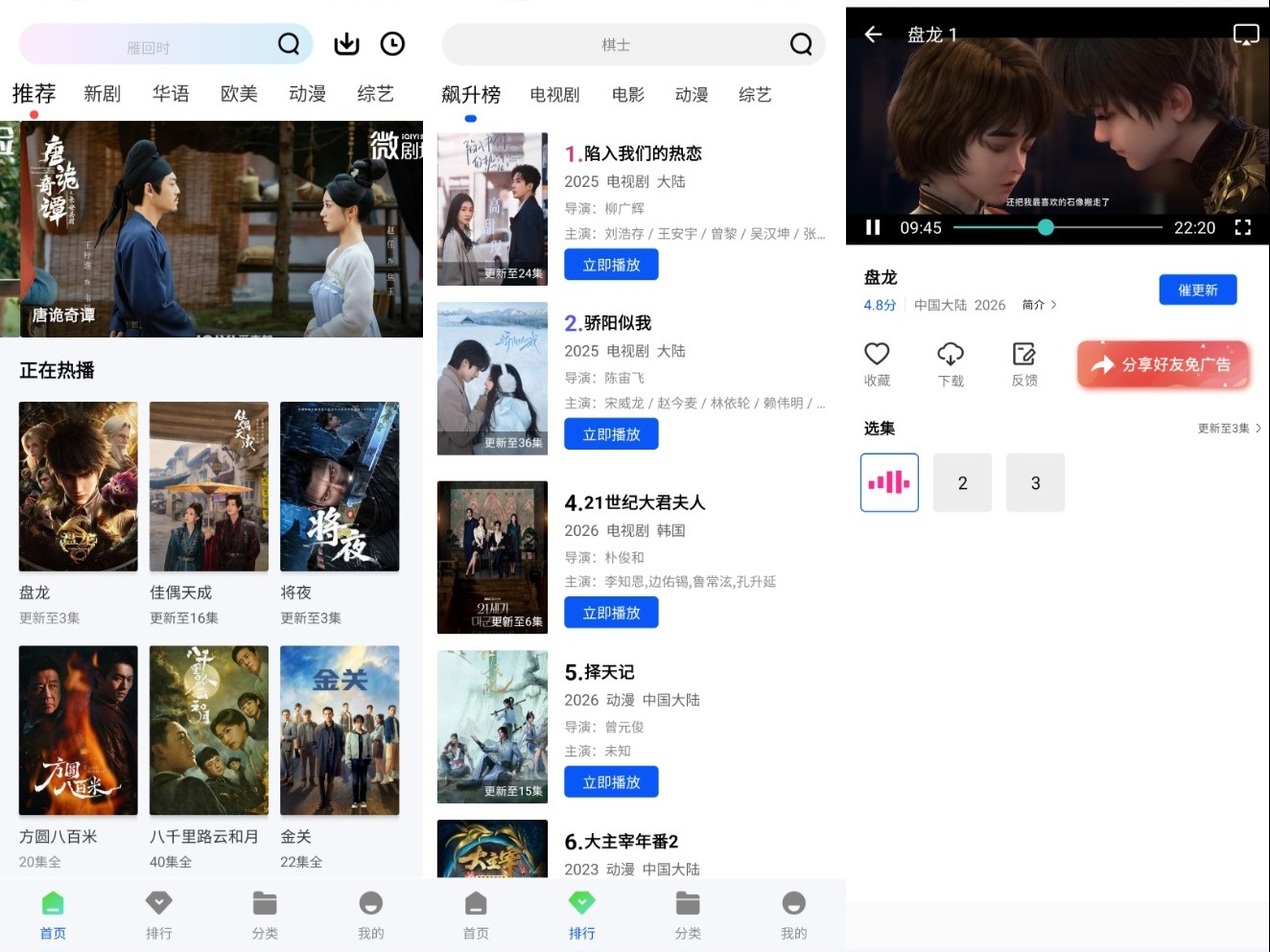This screenshot has height=952, width=1270.
Task: Pause the playing video
Action: click(873, 227)
